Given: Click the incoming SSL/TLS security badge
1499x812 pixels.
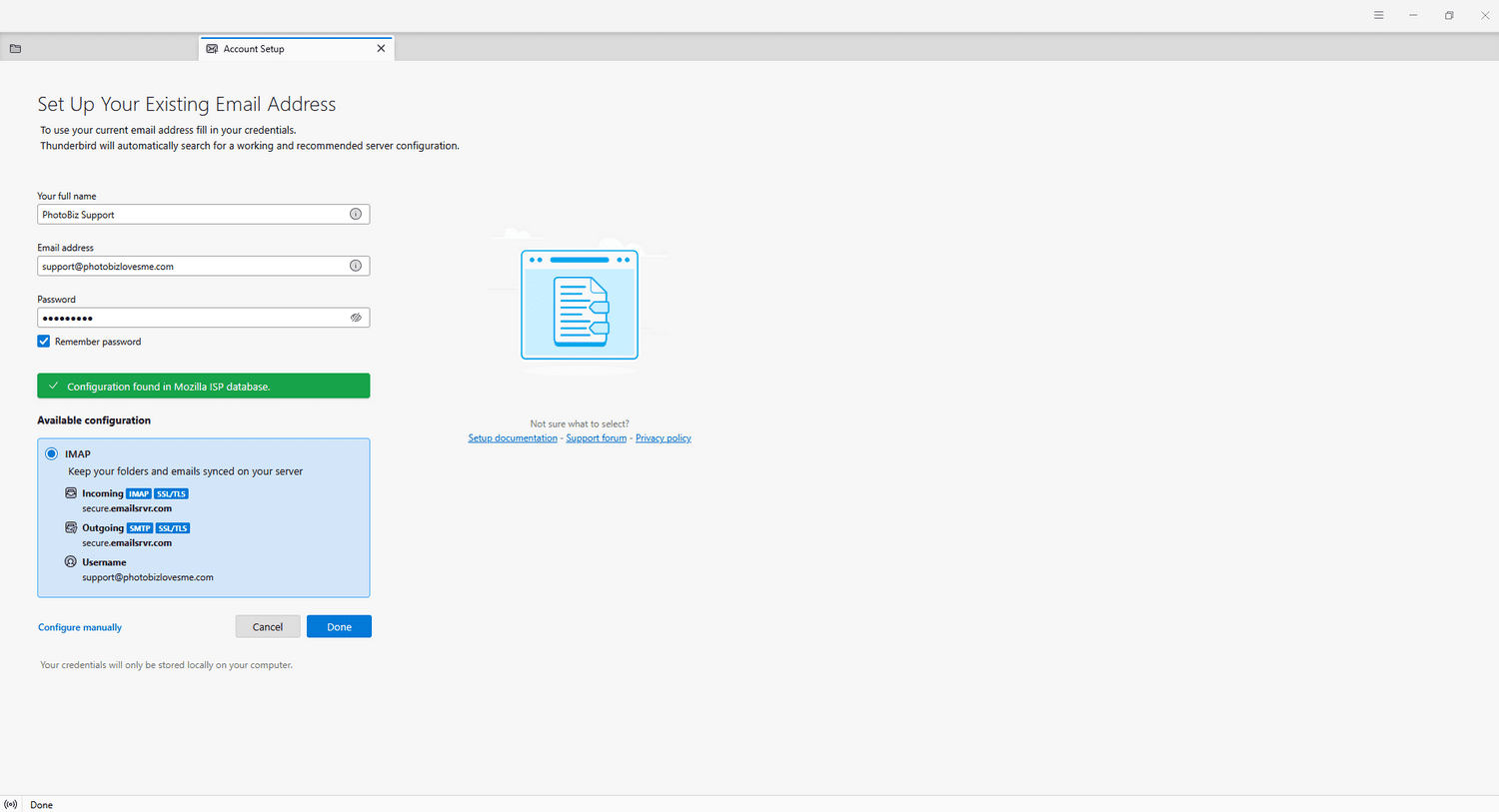Looking at the screenshot, I should click(x=171, y=493).
